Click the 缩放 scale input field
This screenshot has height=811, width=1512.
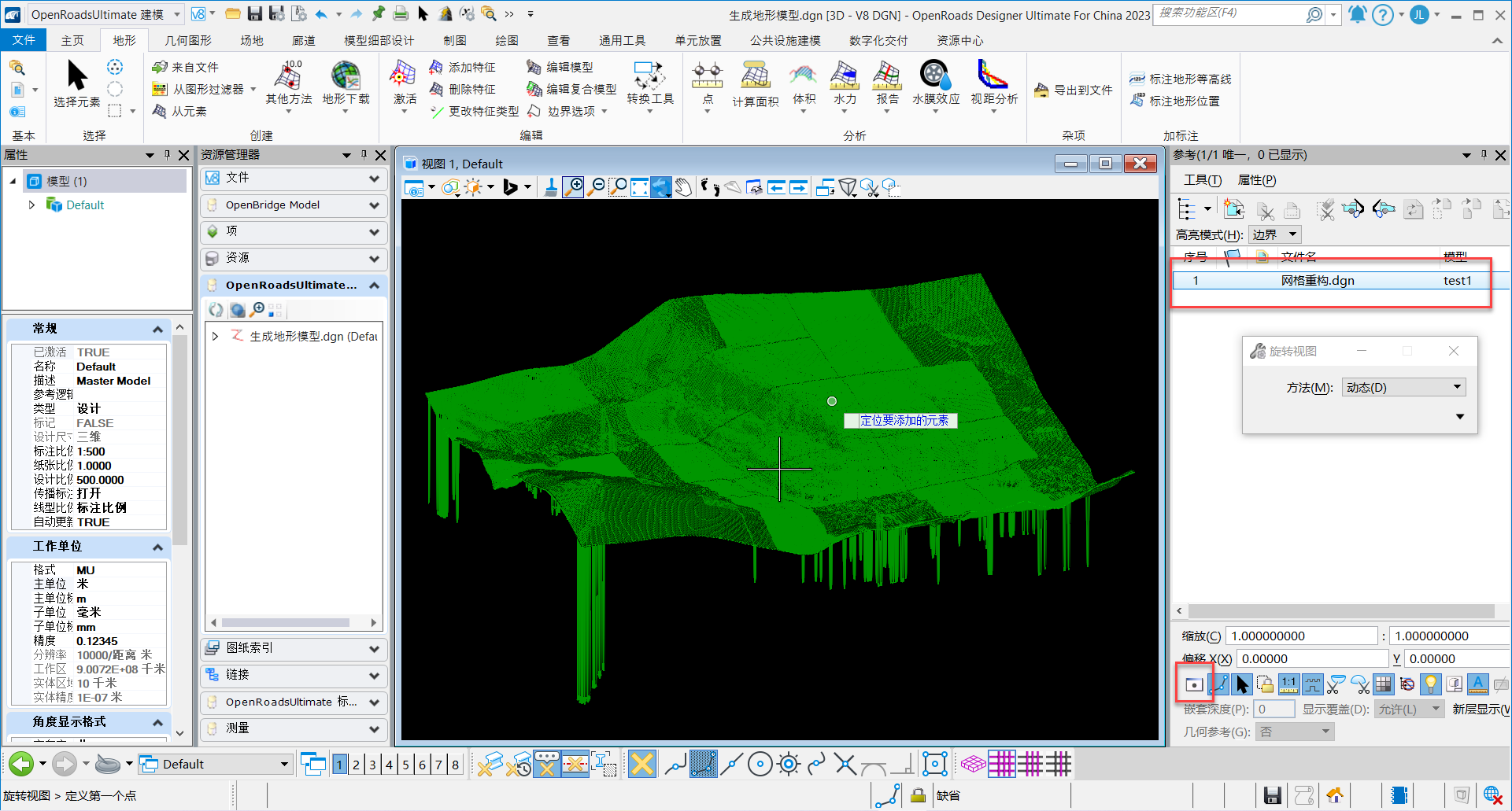coord(1301,636)
